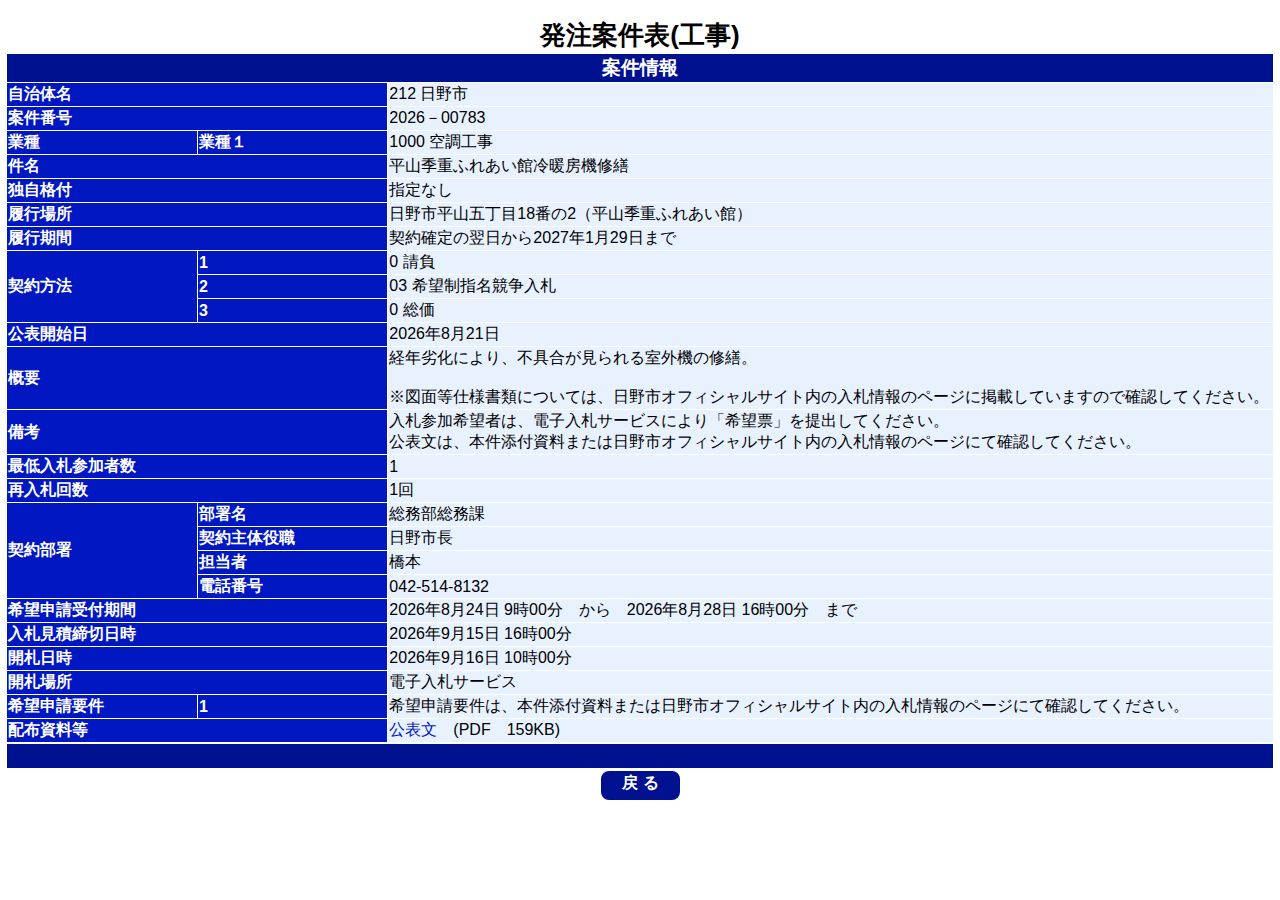Click the value 1000 空調工事
This screenshot has width=1280, height=900.
(x=441, y=142)
